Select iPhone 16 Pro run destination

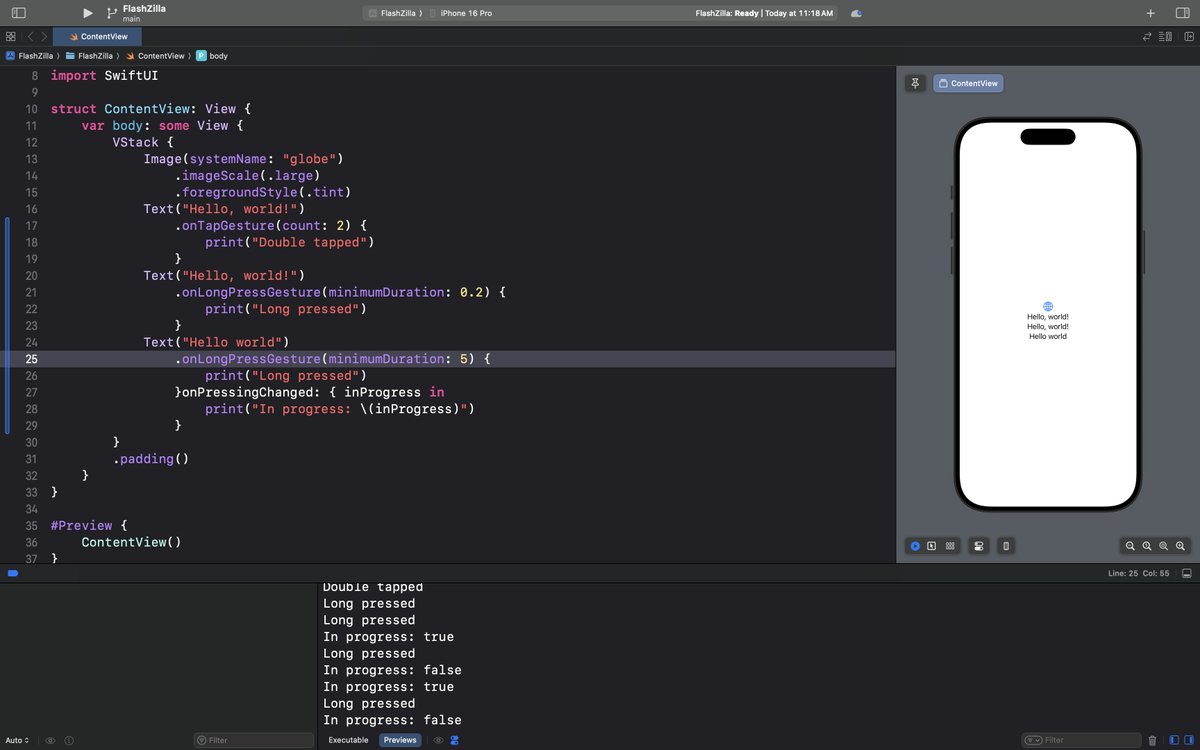[460, 13]
